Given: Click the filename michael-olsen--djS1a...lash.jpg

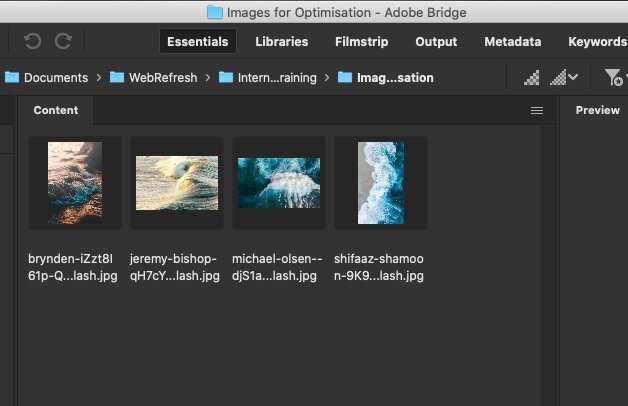Looking at the screenshot, I should click(x=277, y=267).
